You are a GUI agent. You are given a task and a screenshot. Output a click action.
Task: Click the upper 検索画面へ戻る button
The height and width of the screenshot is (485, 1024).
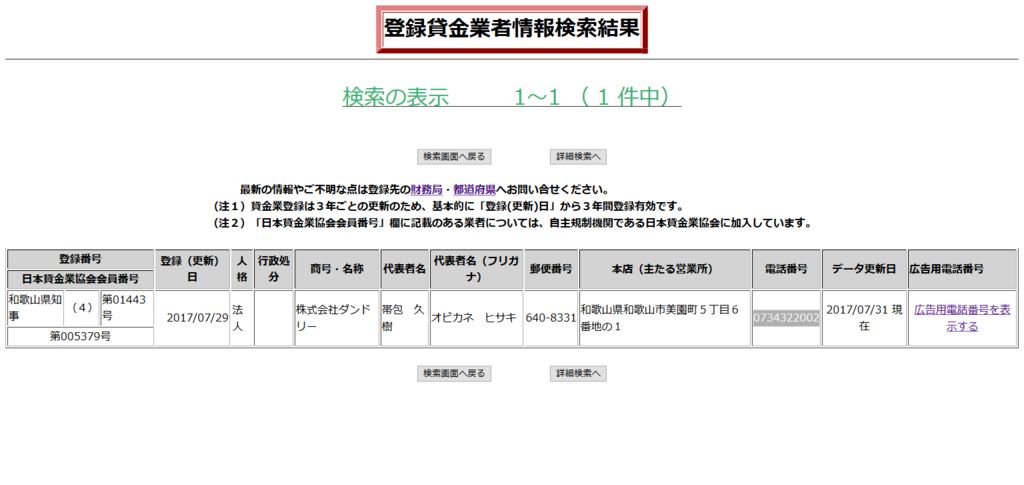pyautogui.click(x=454, y=157)
